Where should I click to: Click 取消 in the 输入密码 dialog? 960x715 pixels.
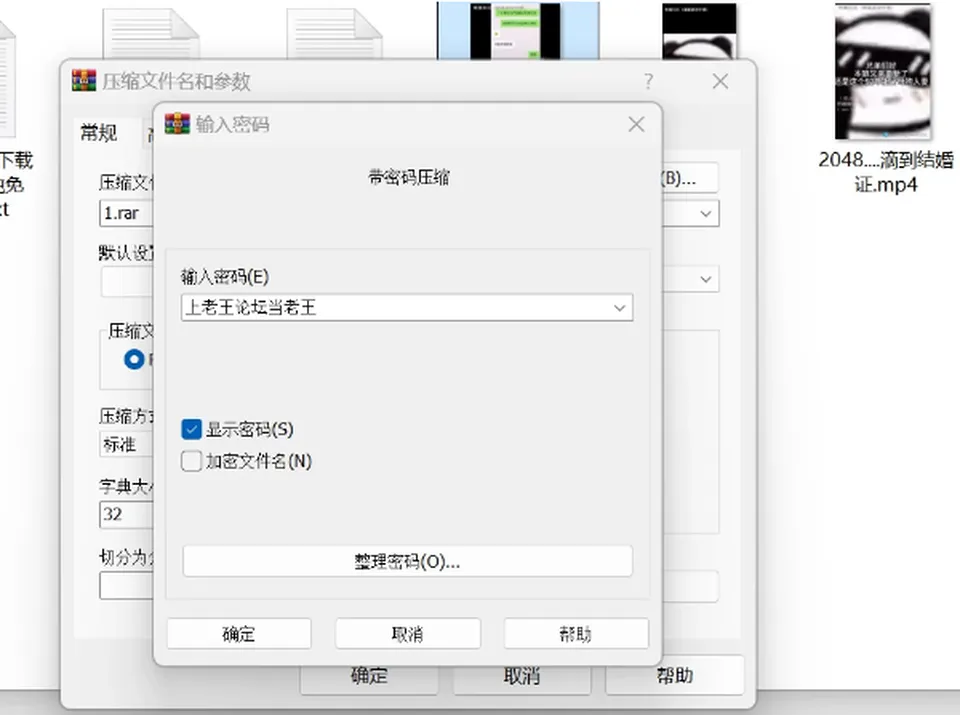coord(408,634)
